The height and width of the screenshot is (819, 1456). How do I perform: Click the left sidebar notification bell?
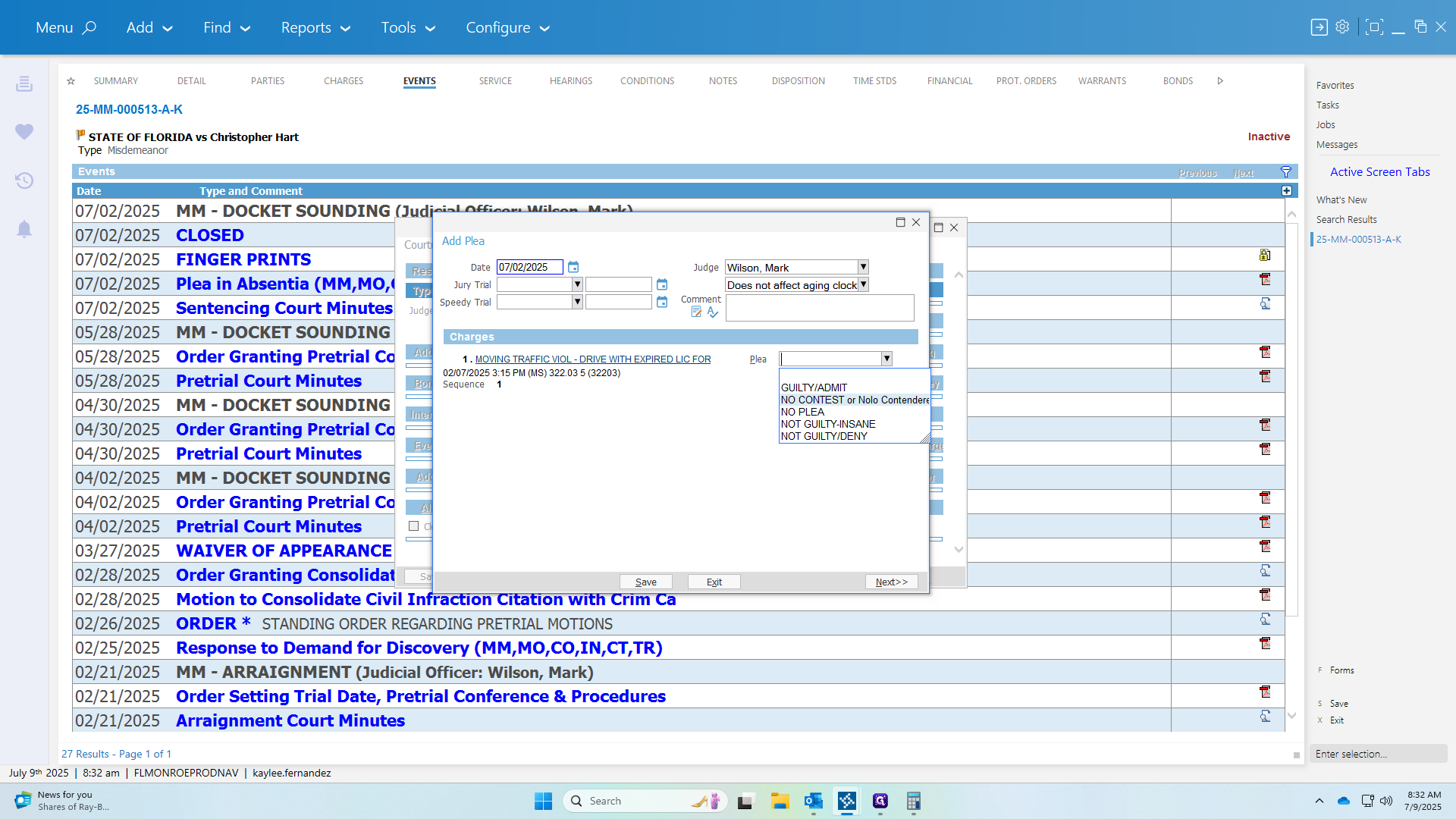(x=24, y=229)
